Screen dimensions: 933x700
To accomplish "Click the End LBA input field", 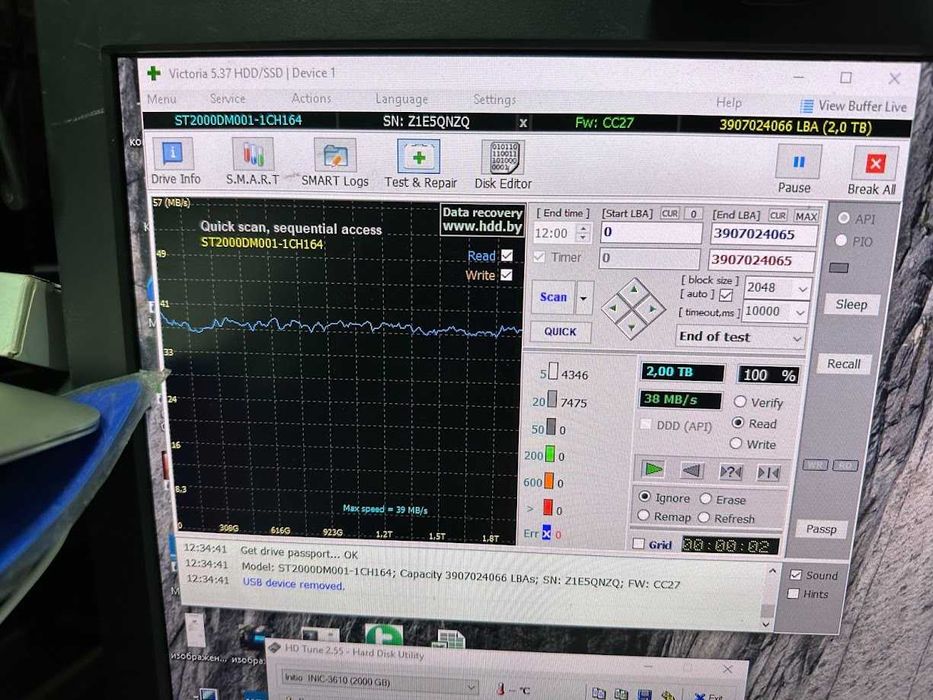I will [763, 235].
